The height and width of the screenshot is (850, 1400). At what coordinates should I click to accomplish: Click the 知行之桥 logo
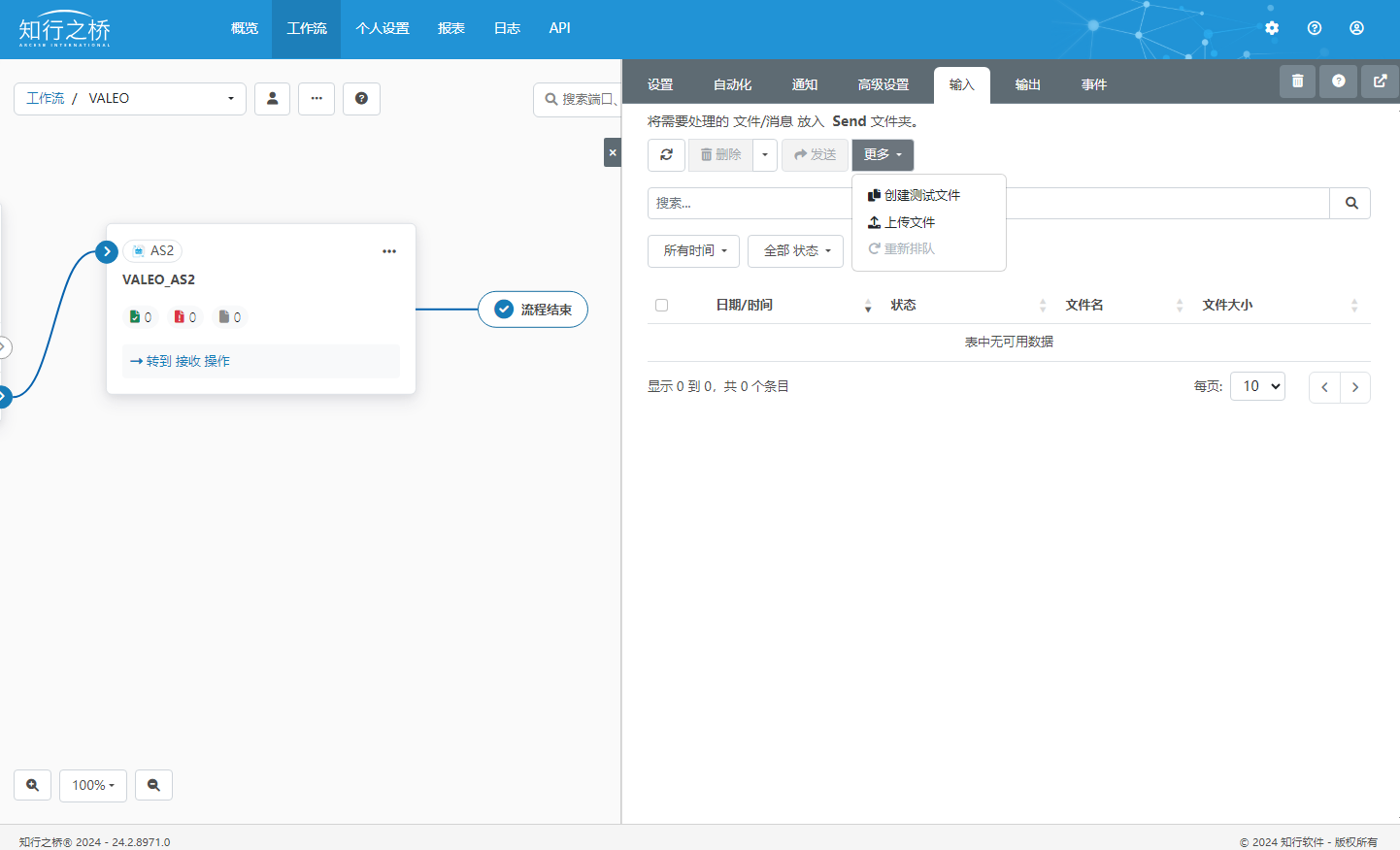pyautogui.click(x=65, y=28)
